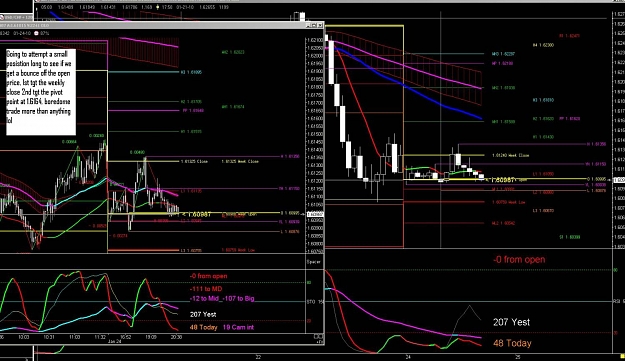
Task: Click the yellow 1.60987 price label in front chart
Action: click(x=197, y=215)
